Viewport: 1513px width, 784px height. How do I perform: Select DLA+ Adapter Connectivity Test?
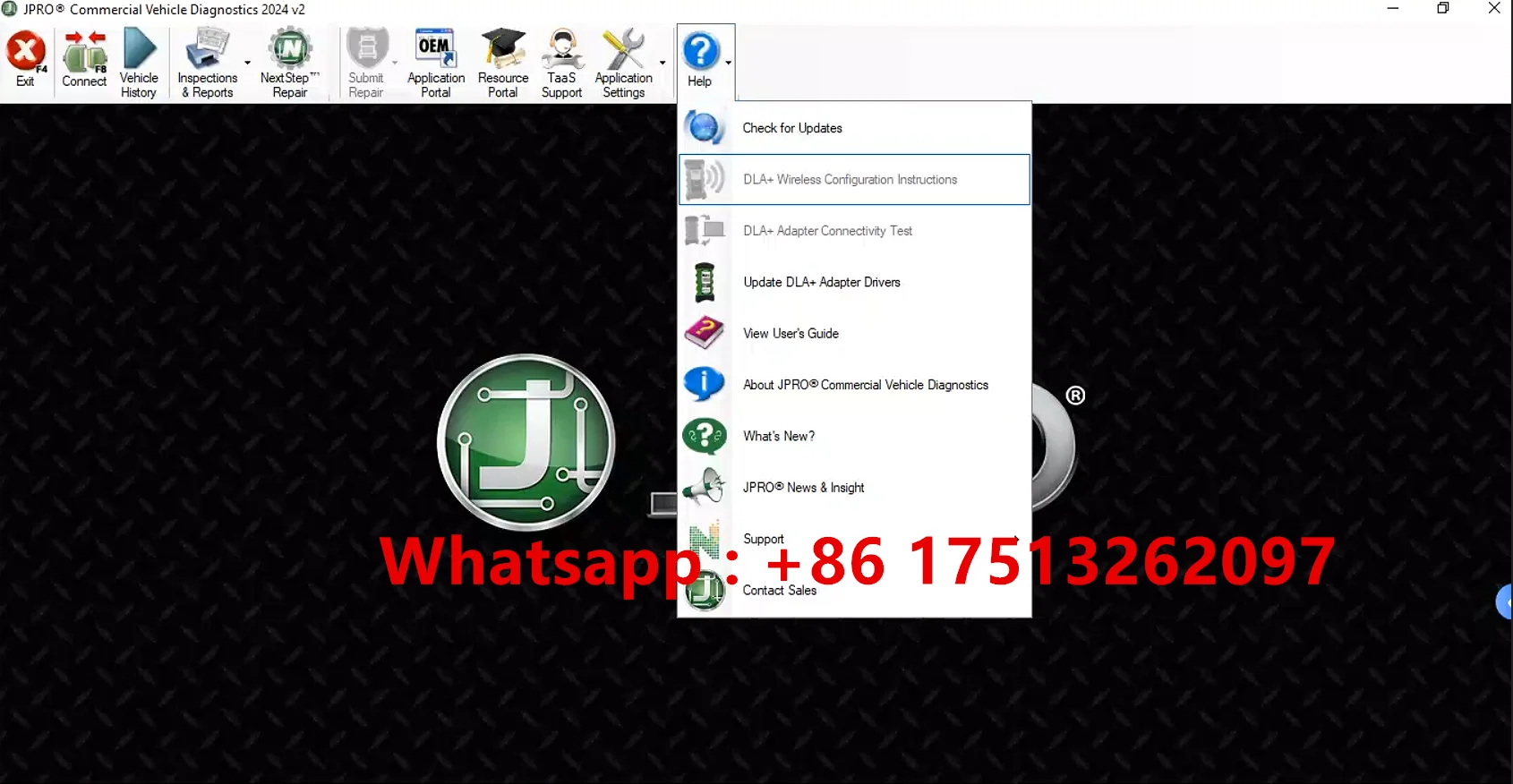[855, 231]
